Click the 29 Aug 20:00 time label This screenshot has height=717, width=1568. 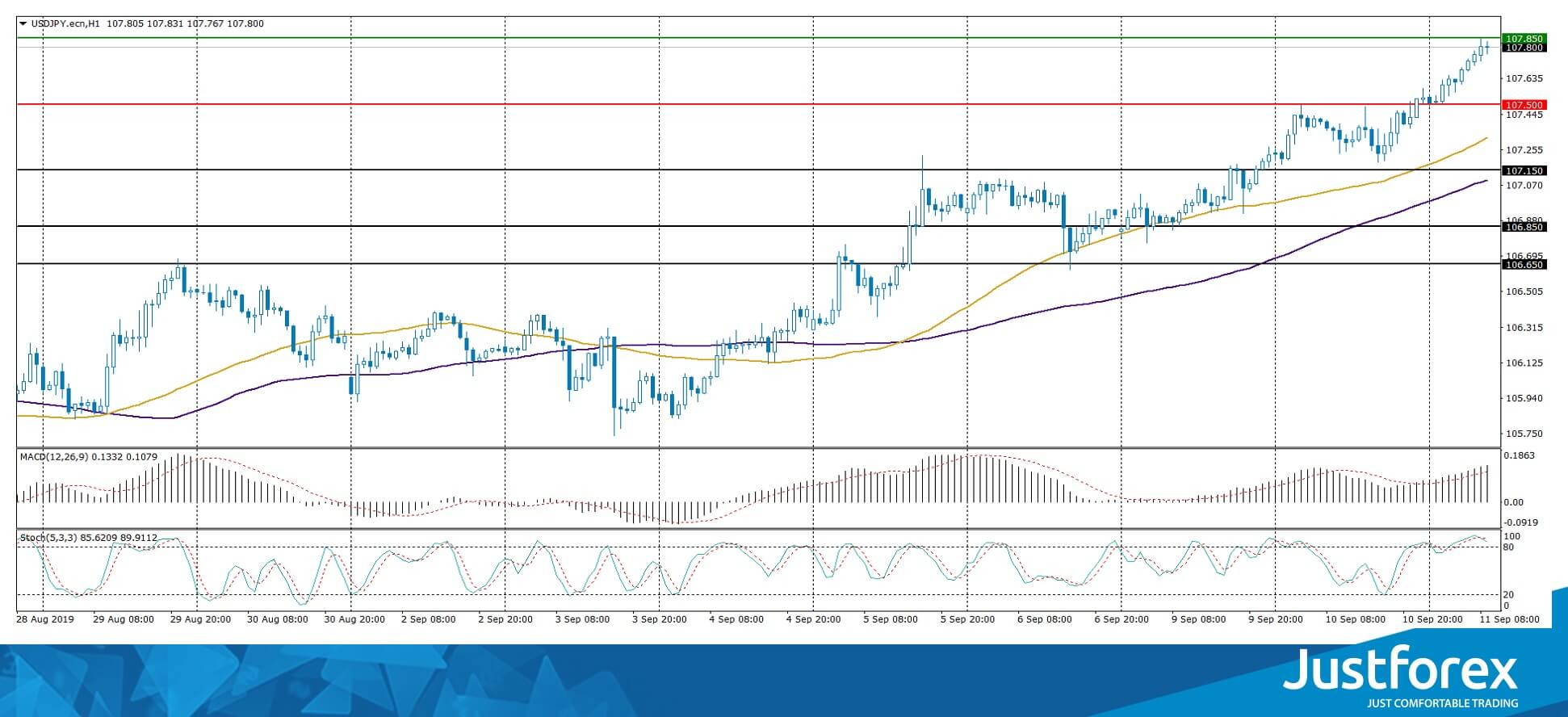(x=200, y=619)
